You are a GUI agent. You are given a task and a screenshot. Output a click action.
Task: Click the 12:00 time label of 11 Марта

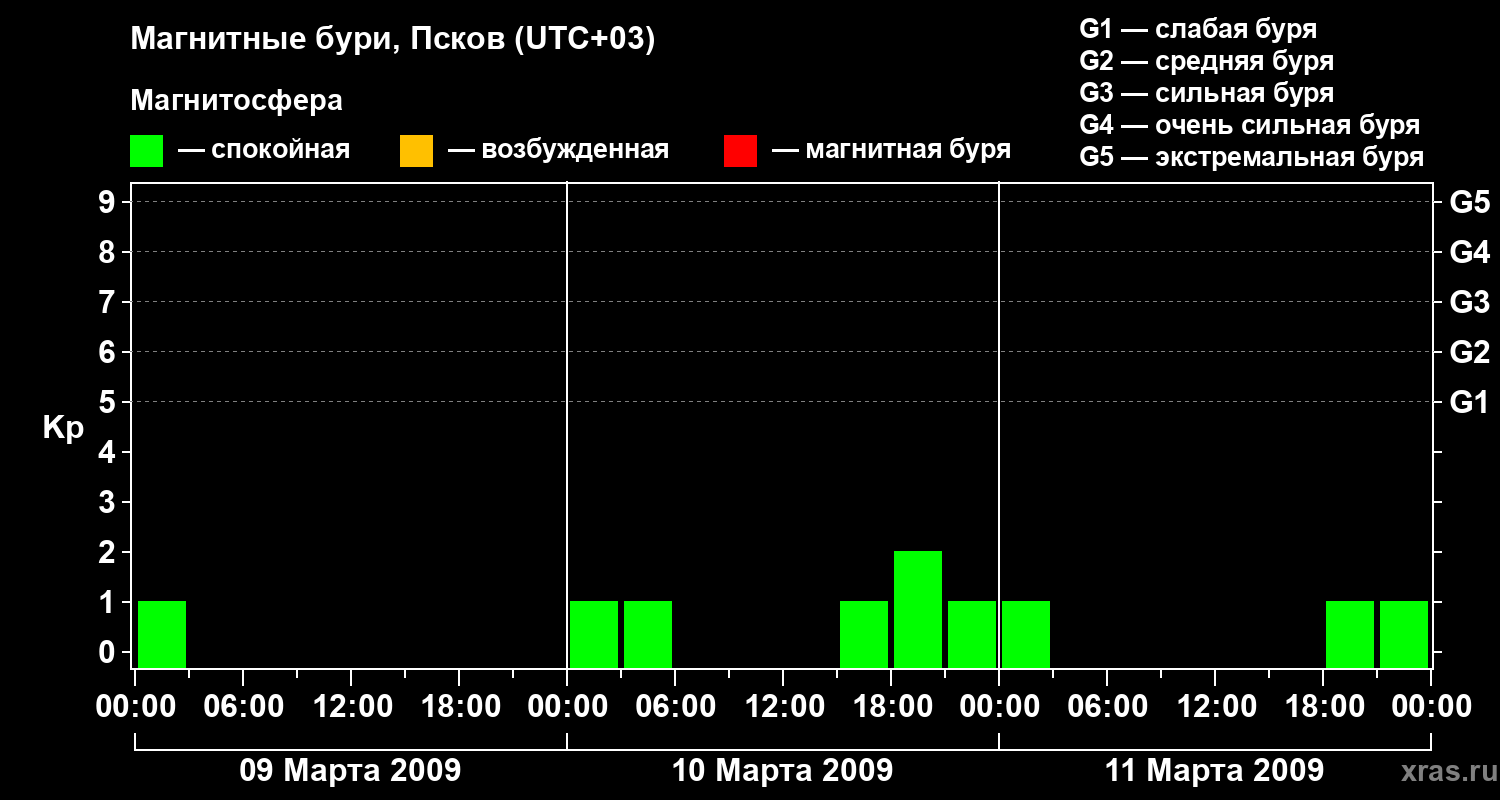pyautogui.click(x=1215, y=707)
